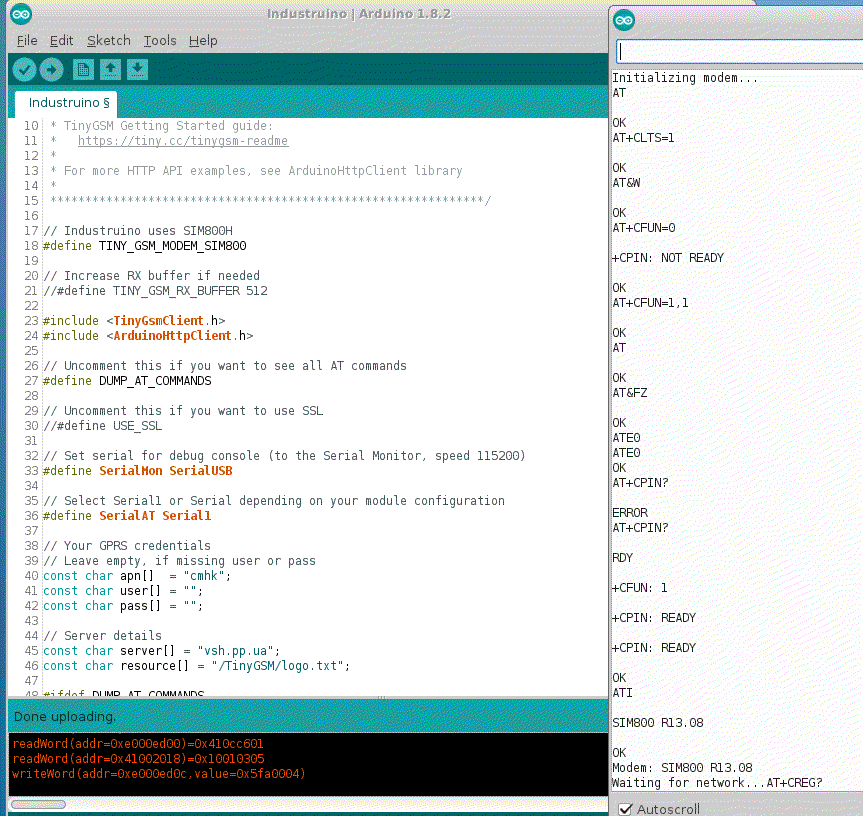Open the Edit menu
Viewport: 863px width, 816px height.
(61, 41)
